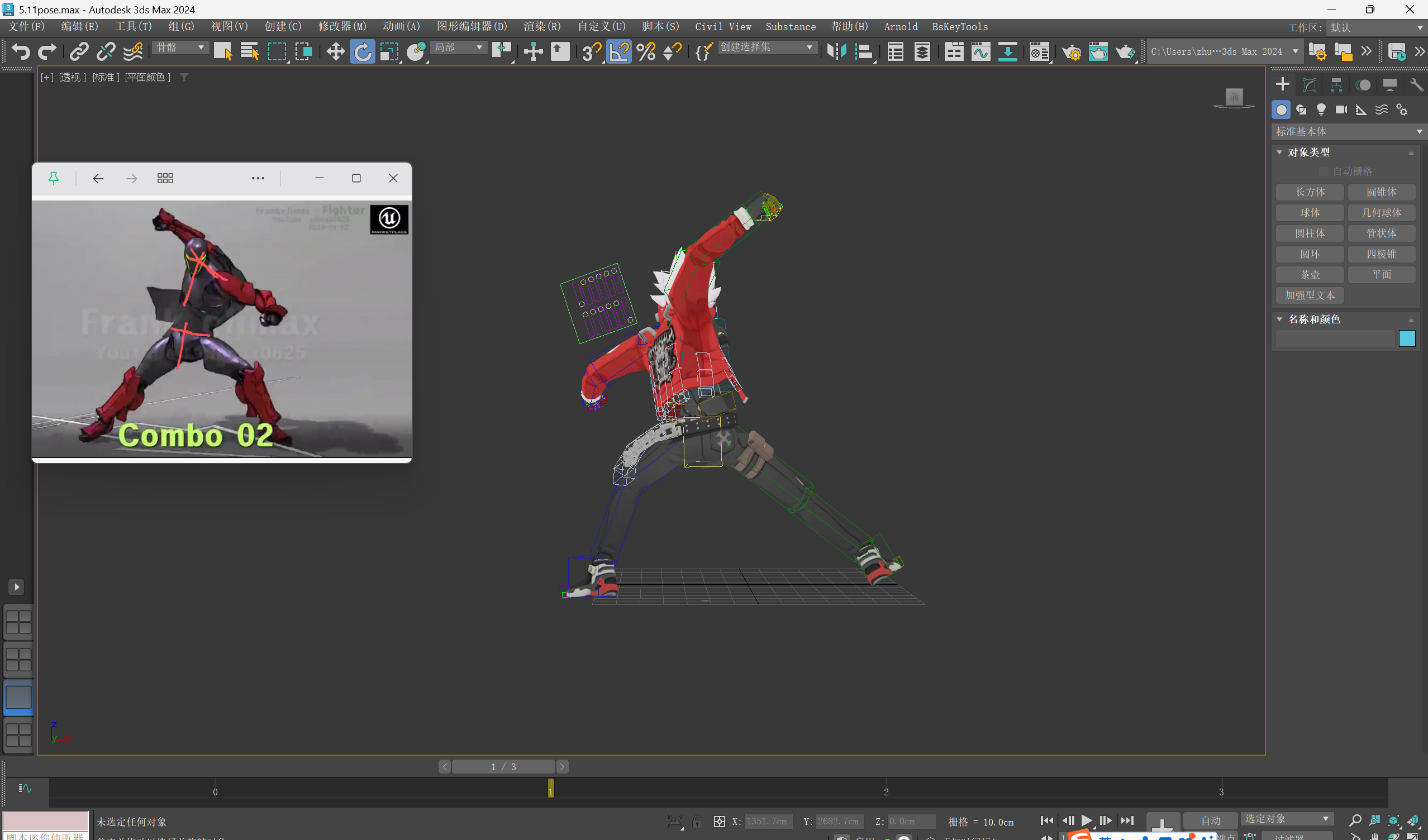Click the 加强型文本 button

[x=1310, y=295]
